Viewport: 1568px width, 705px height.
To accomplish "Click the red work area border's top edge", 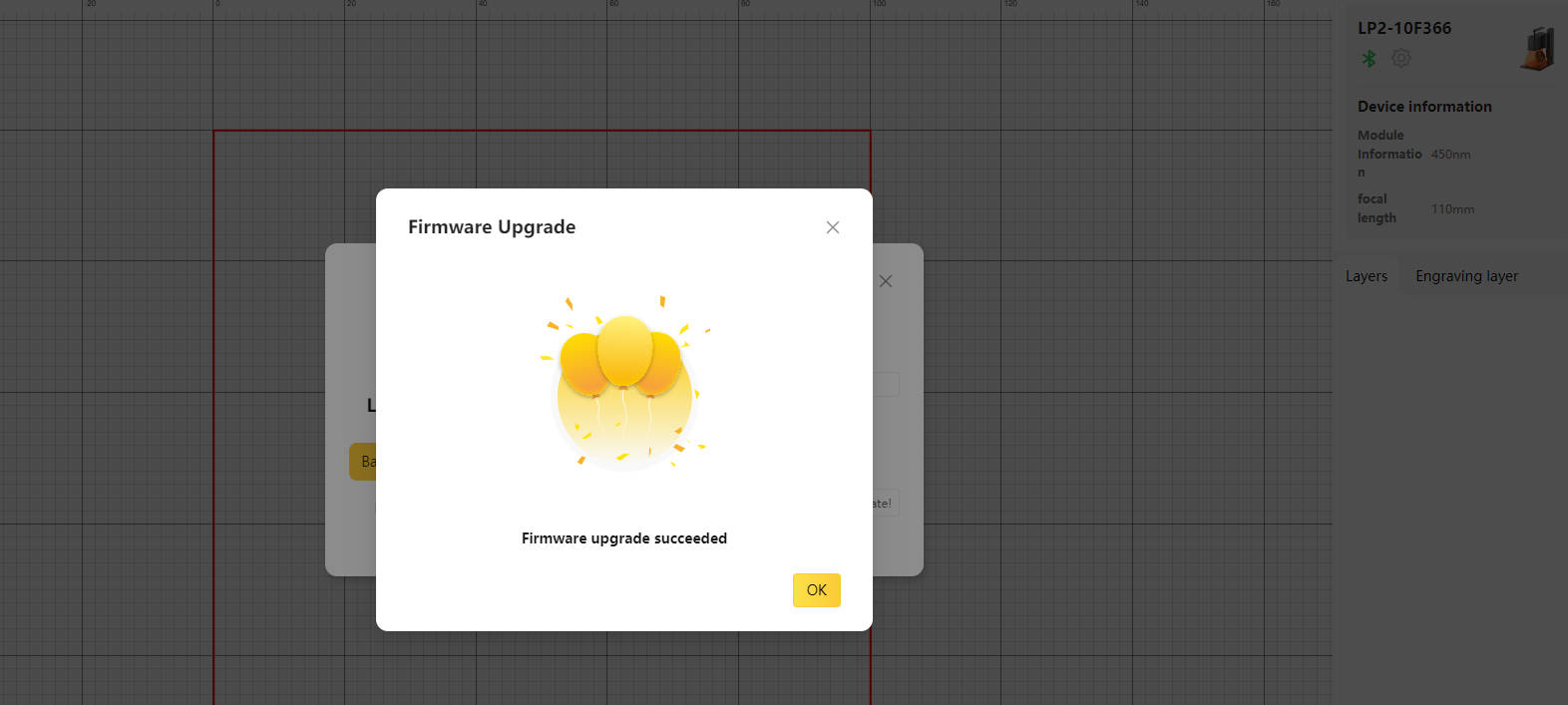I will tap(299, 131).
